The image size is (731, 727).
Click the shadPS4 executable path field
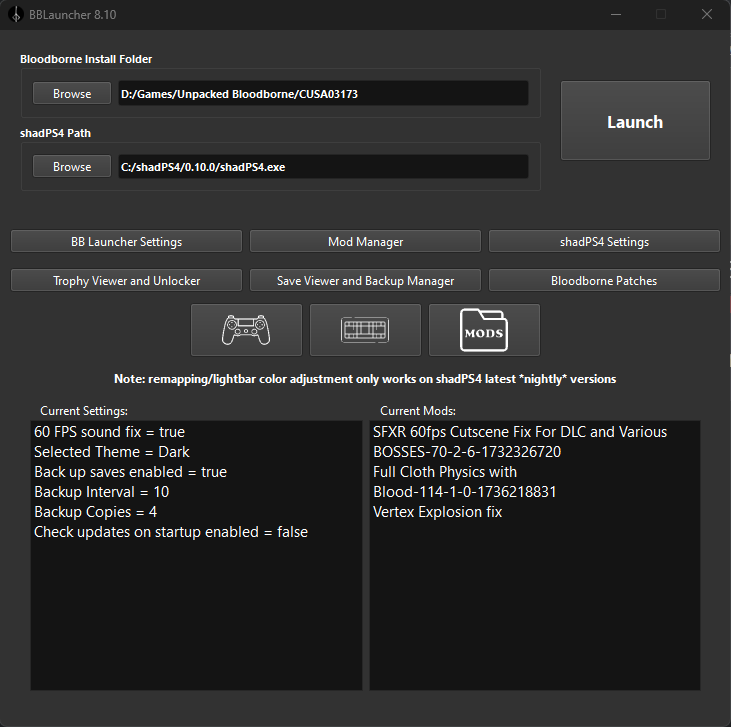(323, 166)
